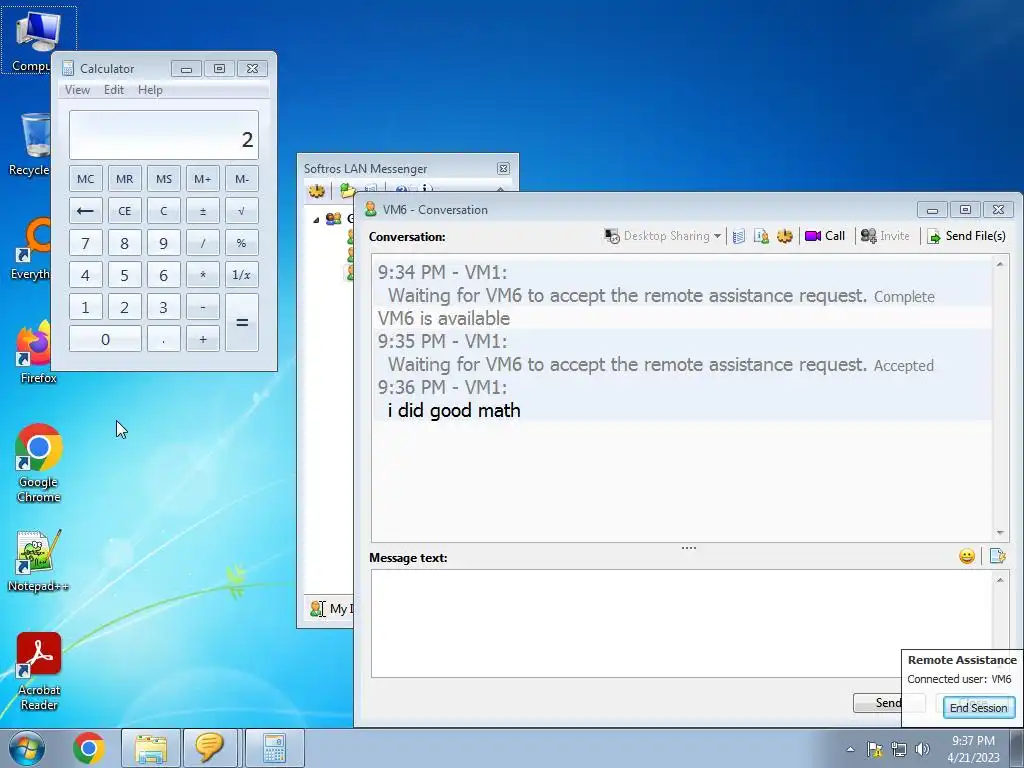1024x768 pixels.
Task: Select the Notepad++ desktop shortcut
Action: (x=39, y=560)
